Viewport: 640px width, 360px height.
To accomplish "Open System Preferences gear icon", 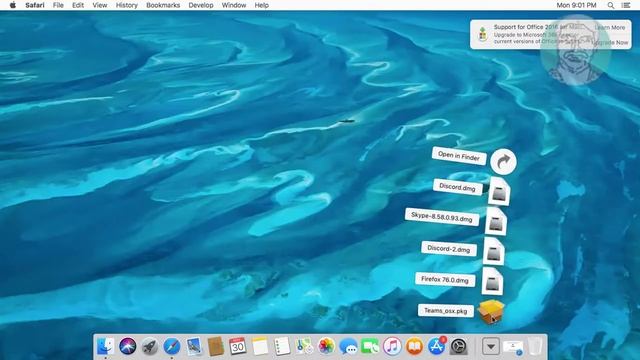I will 458,347.
